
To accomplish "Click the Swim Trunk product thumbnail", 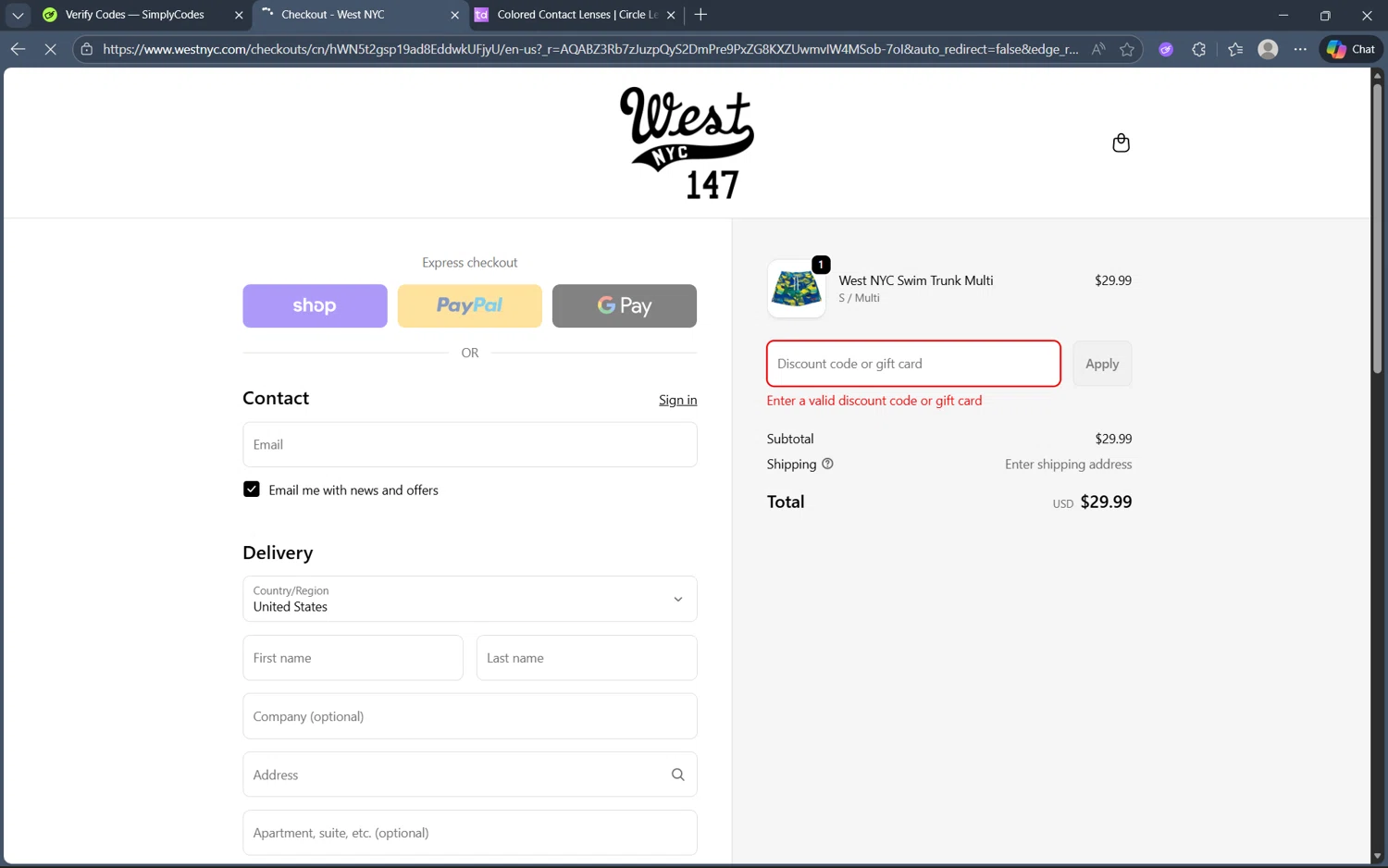I will pyautogui.click(x=796, y=289).
